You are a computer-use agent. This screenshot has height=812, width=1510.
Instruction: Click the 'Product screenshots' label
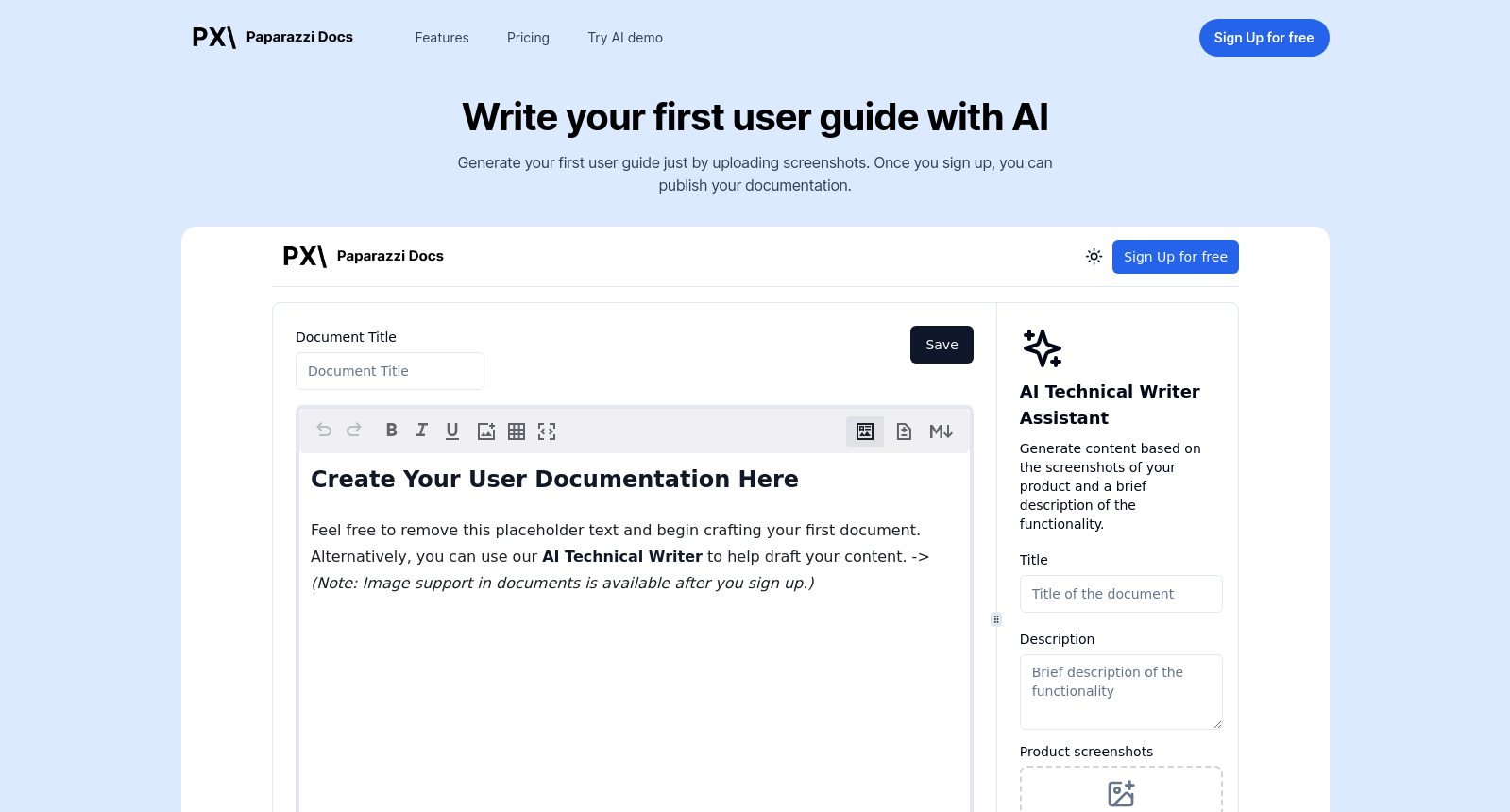coord(1086,752)
